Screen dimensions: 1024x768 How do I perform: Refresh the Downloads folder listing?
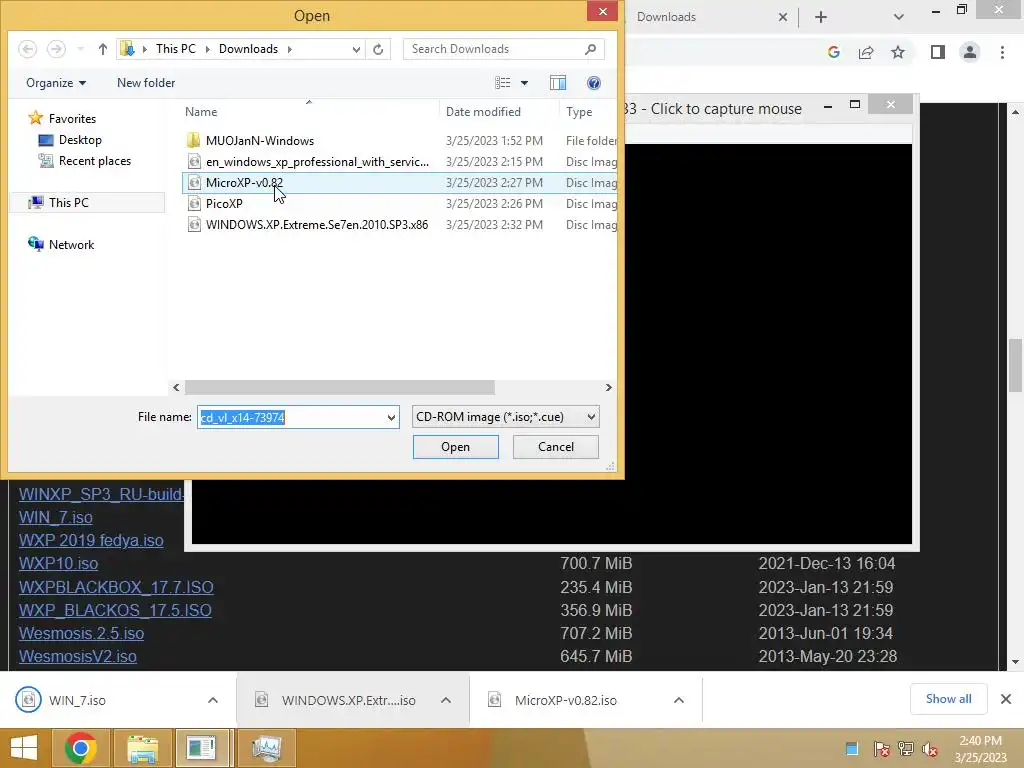(x=378, y=49)
